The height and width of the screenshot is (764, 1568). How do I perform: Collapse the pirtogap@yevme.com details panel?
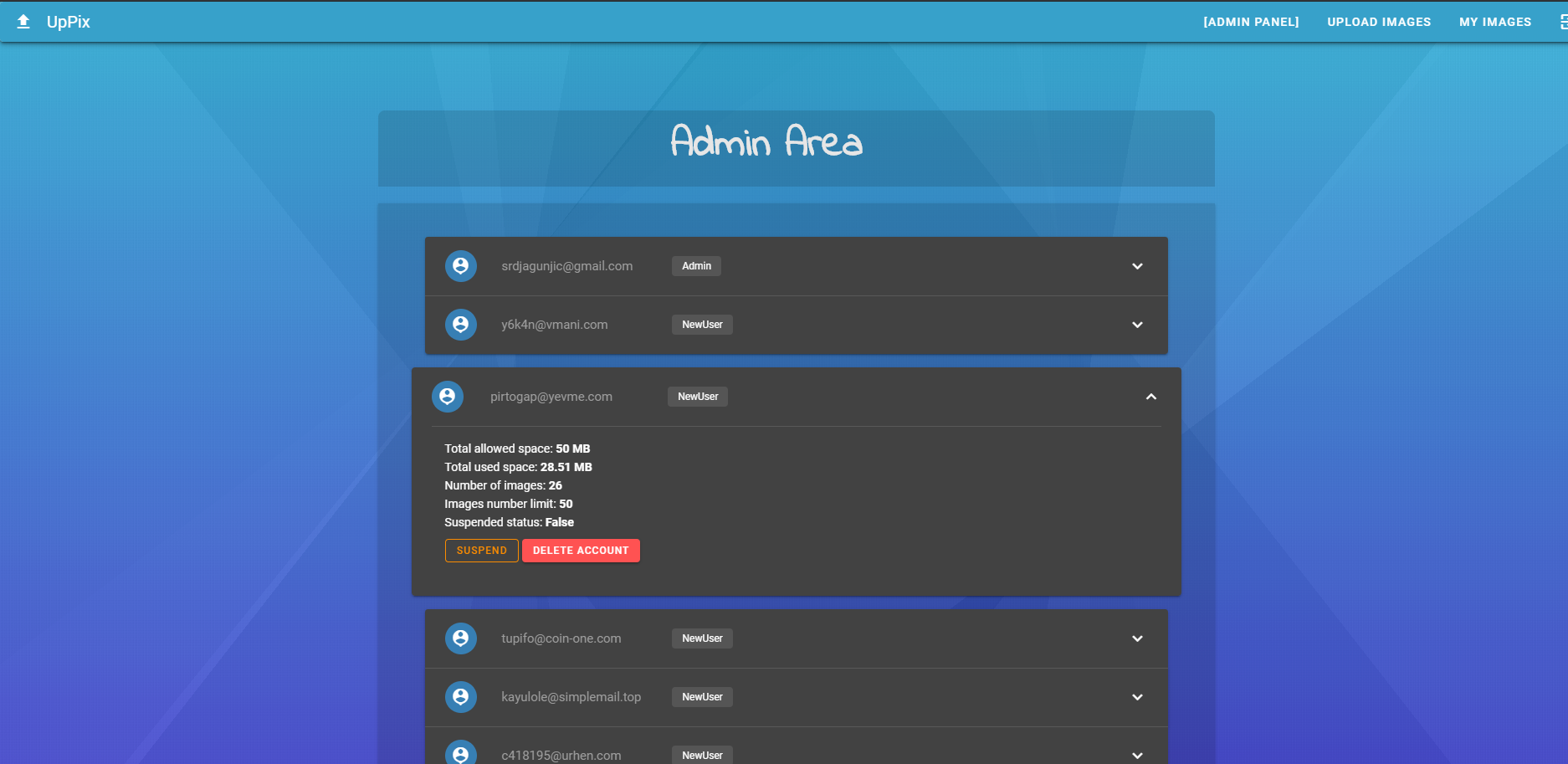(x=1151, y=396)
